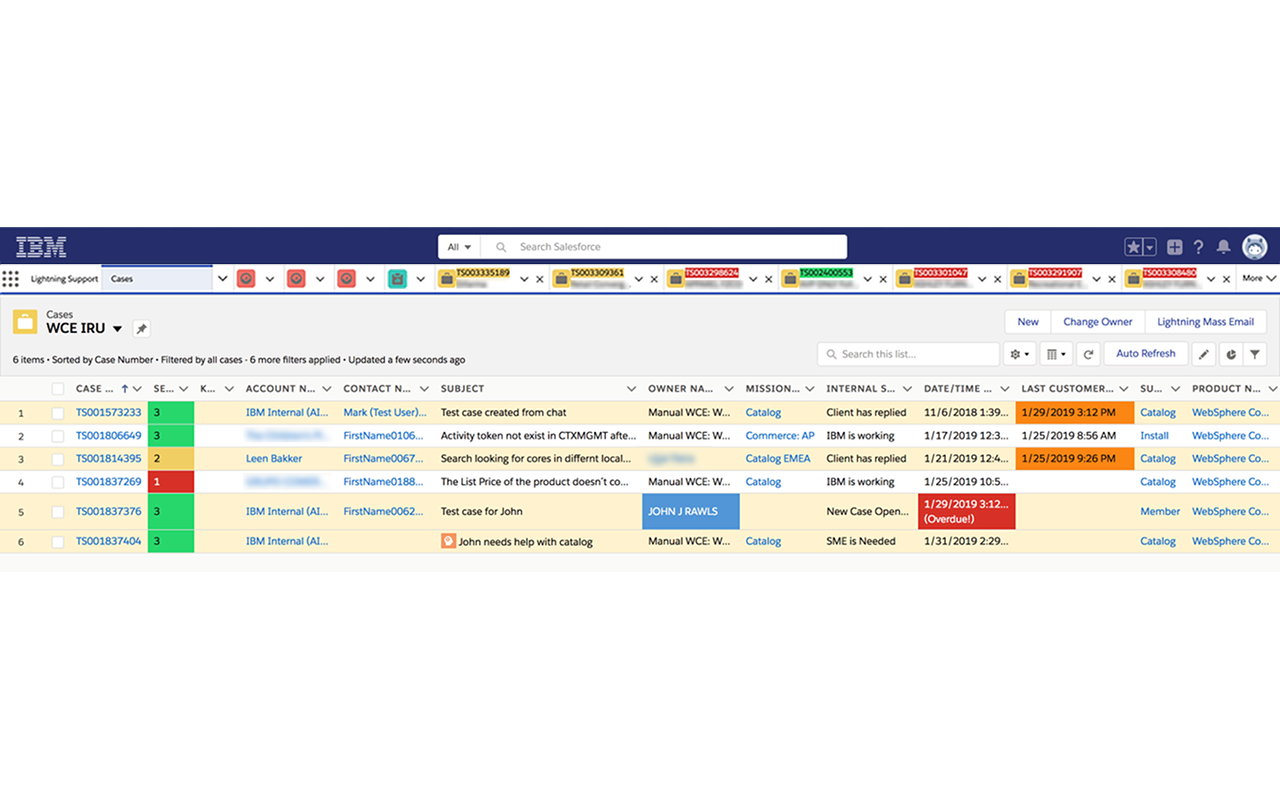Open the teal workspace tab icon

[x=397, y=279]
